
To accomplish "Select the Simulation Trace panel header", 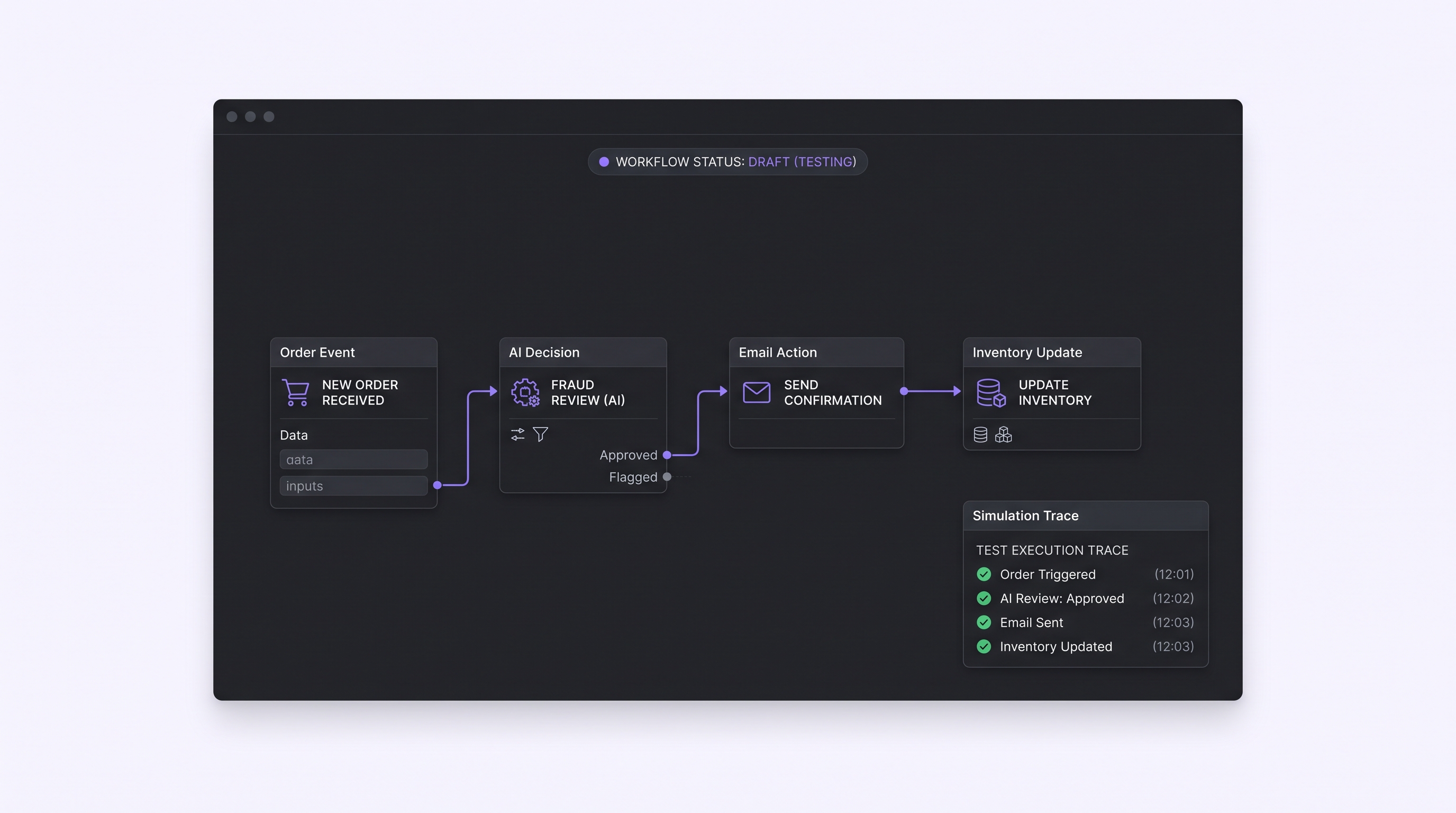I will pyautogui.click(x=1086, y=516).
